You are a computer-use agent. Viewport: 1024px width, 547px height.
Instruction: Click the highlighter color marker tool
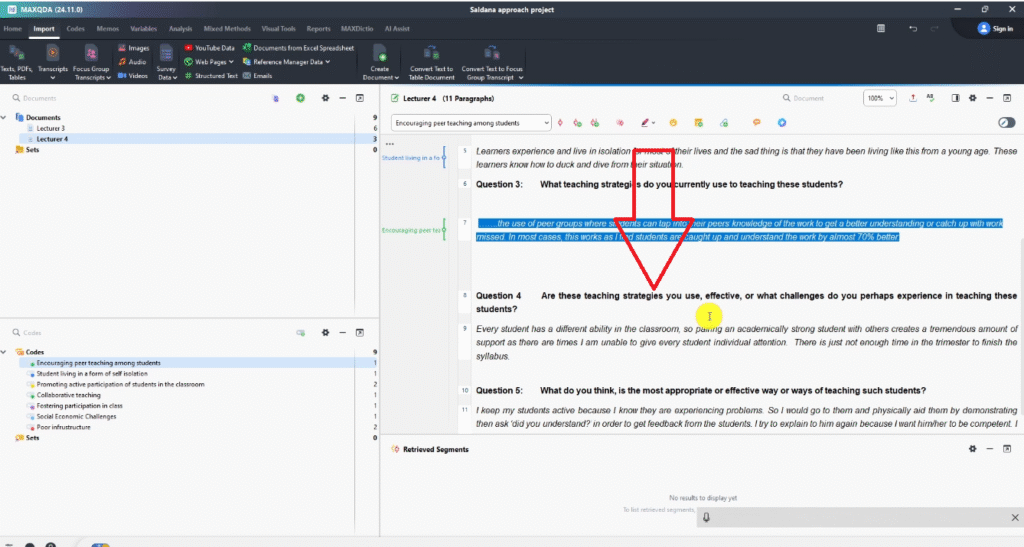pyautogui.click(x=645, y=122)
